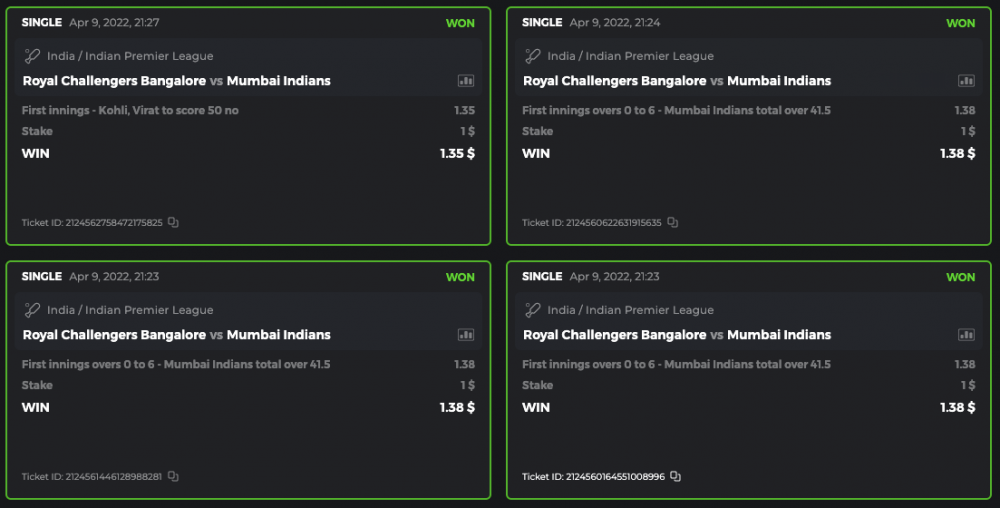Click the Kohli to score 50 selection
Screen dimensions: 1000x508
[x=130, y=111]
